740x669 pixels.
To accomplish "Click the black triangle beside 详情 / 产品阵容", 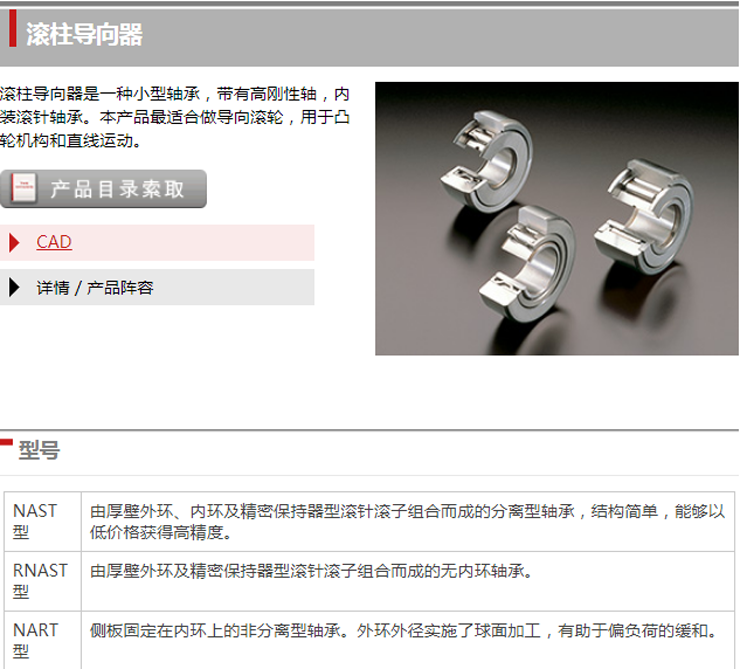I will tap(15, 287).
